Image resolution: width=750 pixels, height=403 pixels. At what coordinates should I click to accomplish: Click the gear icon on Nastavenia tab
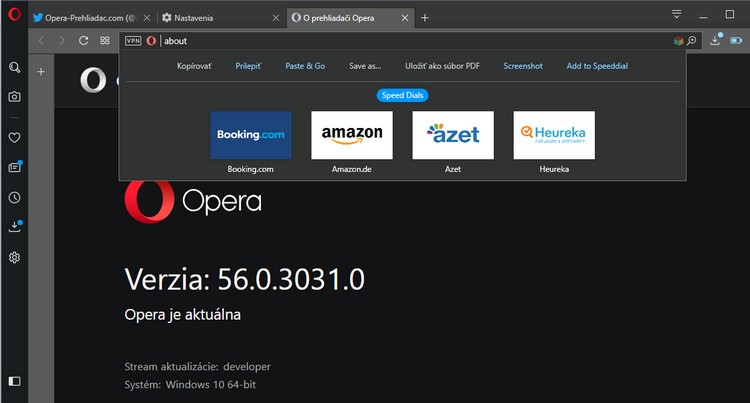click(x=166, y=18)
